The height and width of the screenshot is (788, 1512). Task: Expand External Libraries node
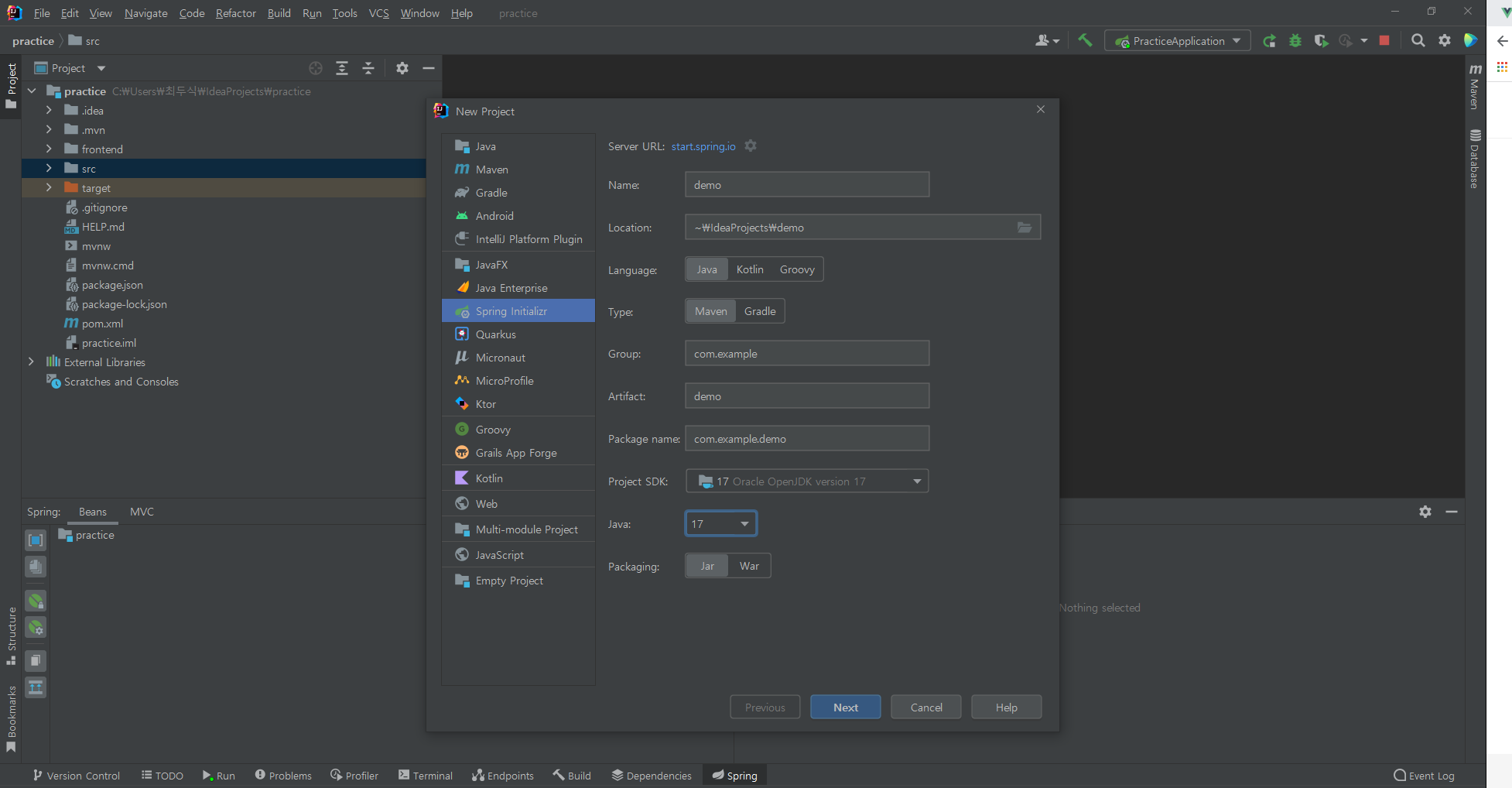click(x=31, y=362)
